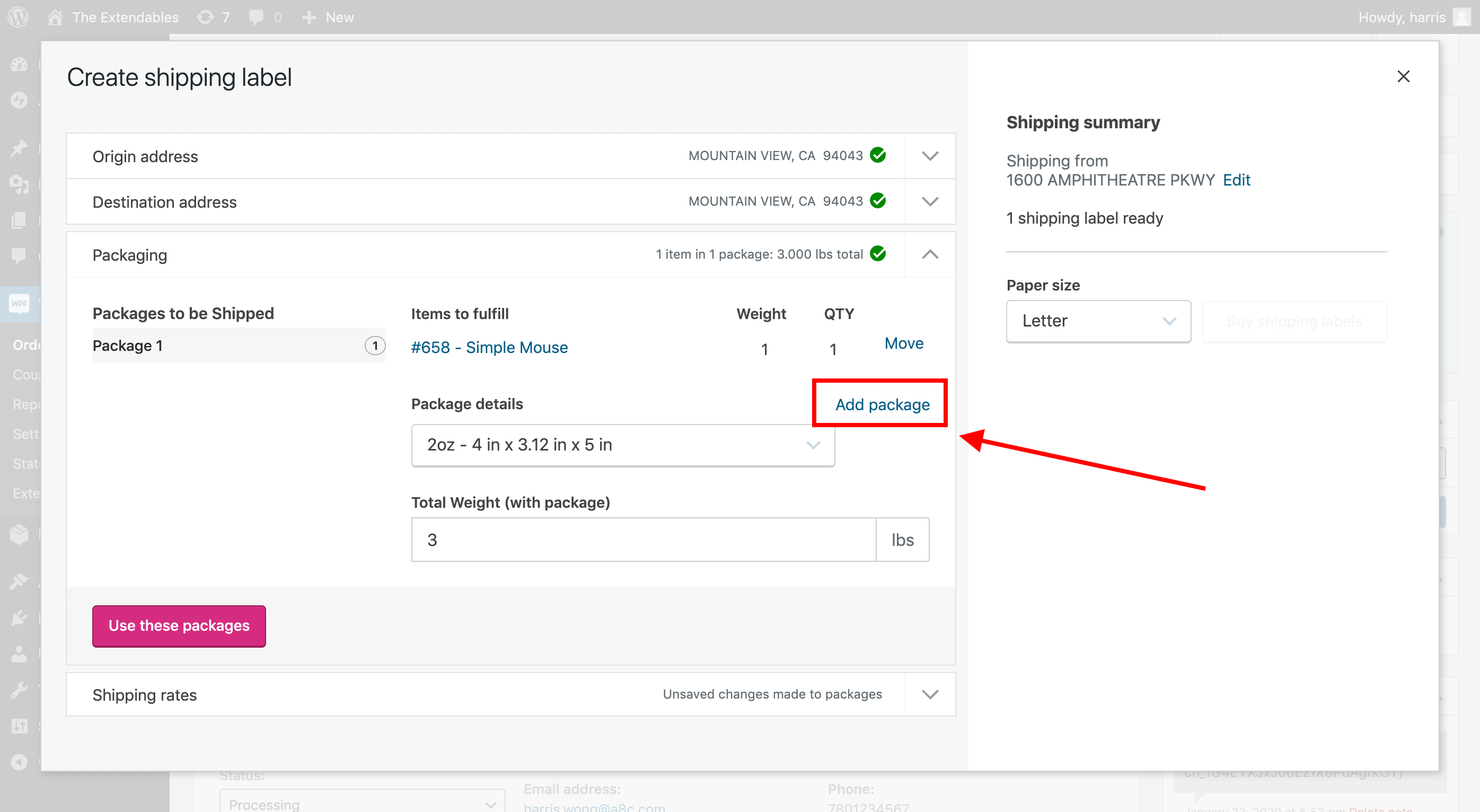Screen dimensions: 1480x812
Task: Click the Packaging green checkmark
Action: pos(877,253)
